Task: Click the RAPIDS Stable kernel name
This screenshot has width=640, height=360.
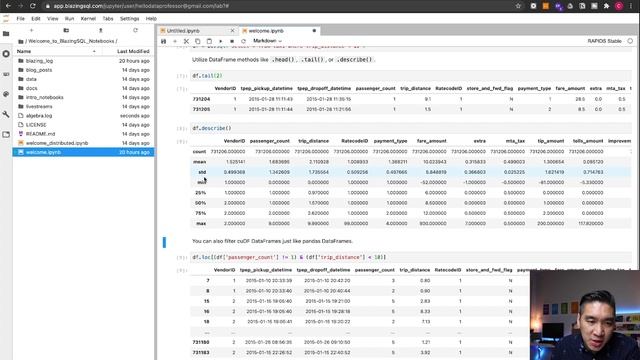Action: click(x=604, y=41)
